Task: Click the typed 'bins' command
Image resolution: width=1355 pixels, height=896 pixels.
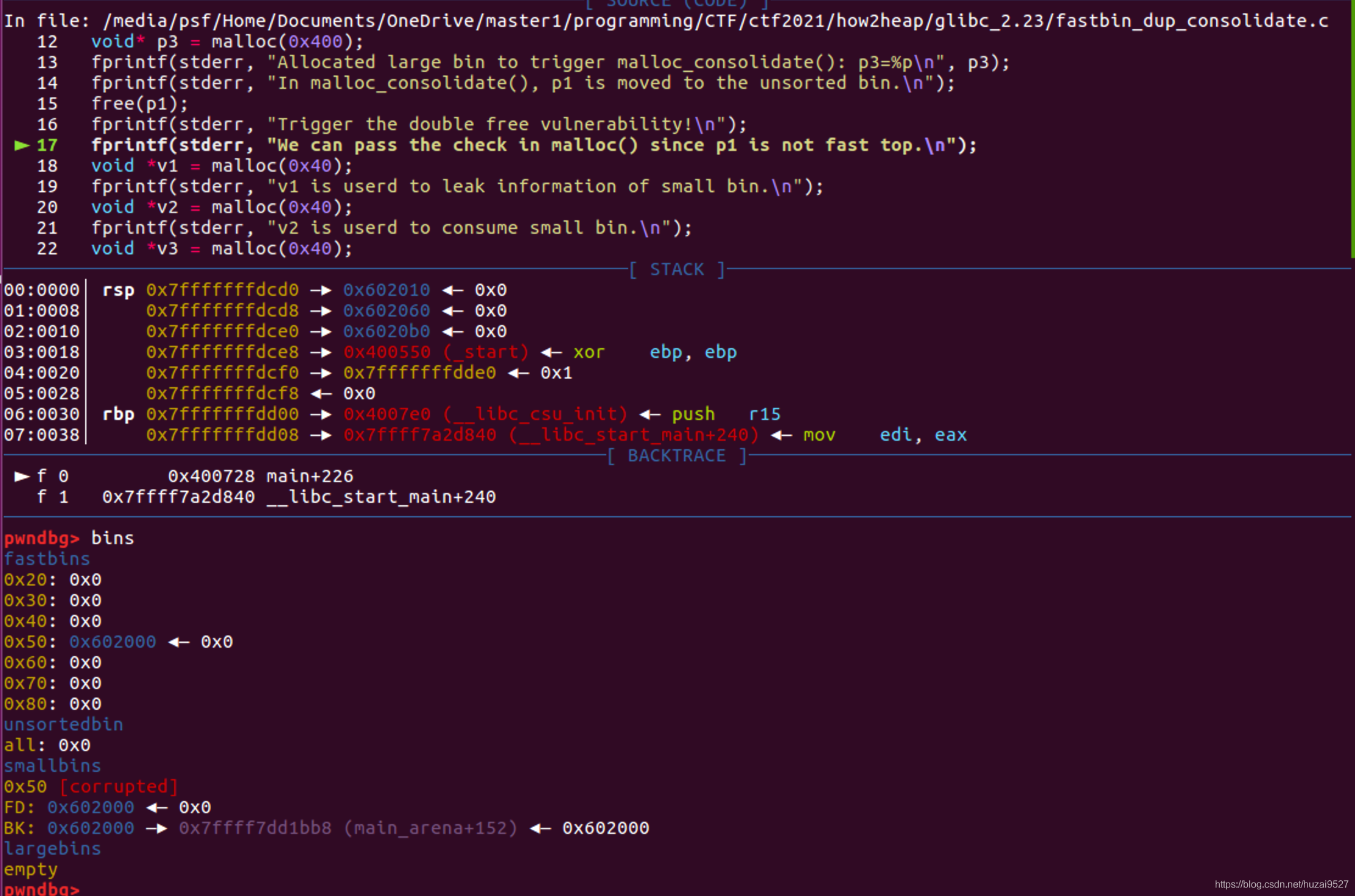Action: (x=113, y=539)
